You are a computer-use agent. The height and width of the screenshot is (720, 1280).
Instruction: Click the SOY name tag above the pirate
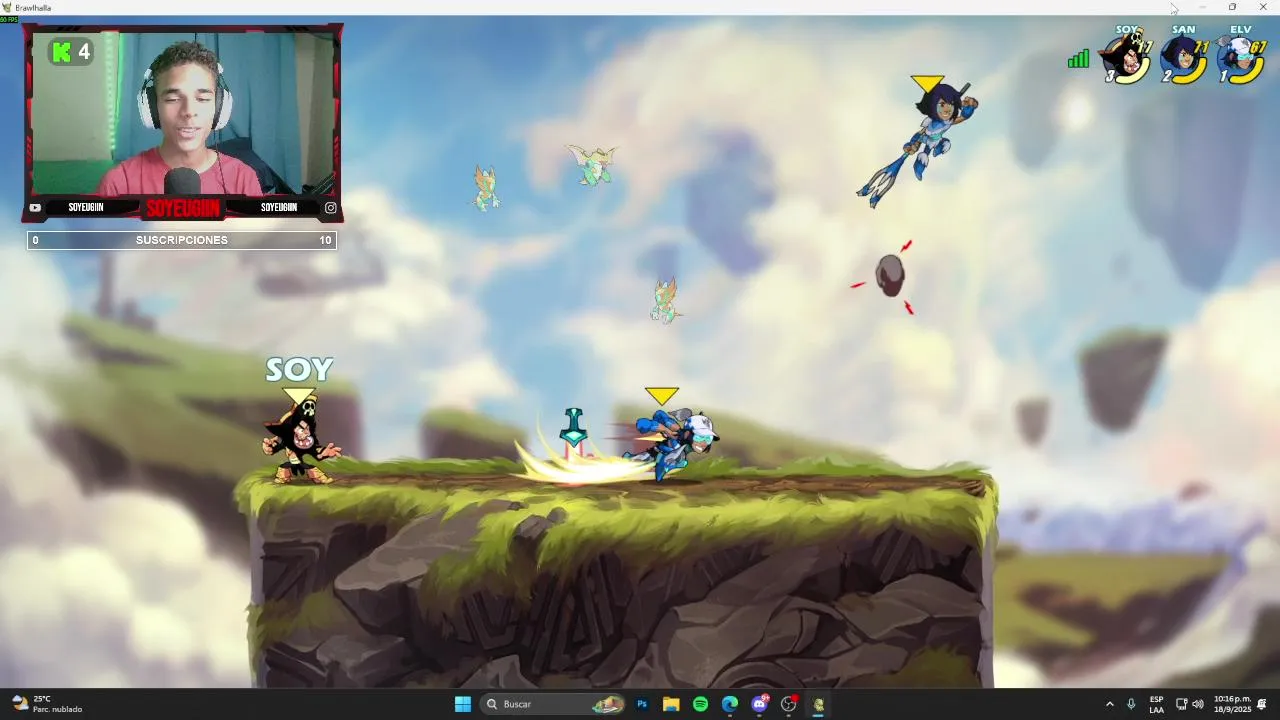[x=299, y=370]
